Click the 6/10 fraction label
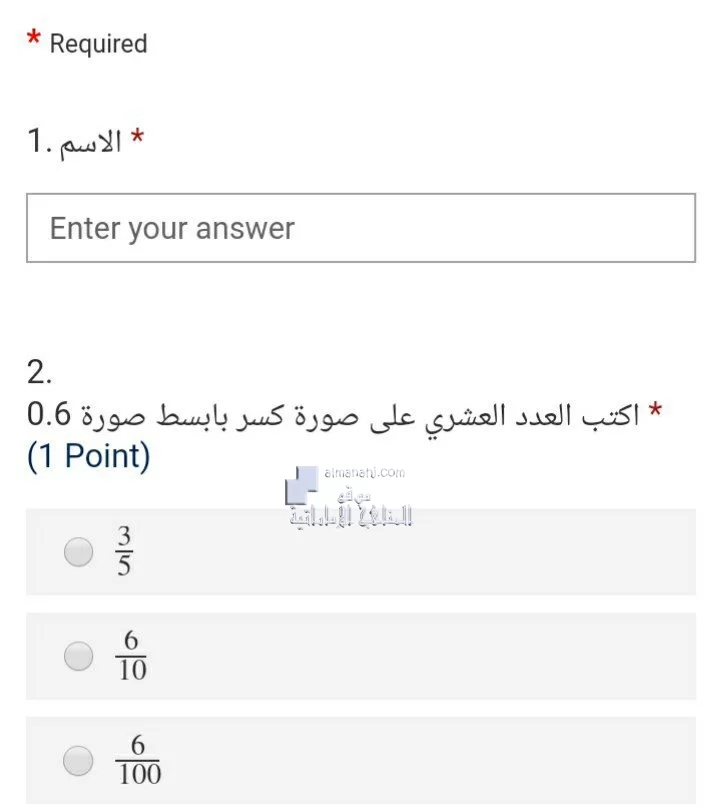Viewport: 720px width, 811px height. coord(131,655)
